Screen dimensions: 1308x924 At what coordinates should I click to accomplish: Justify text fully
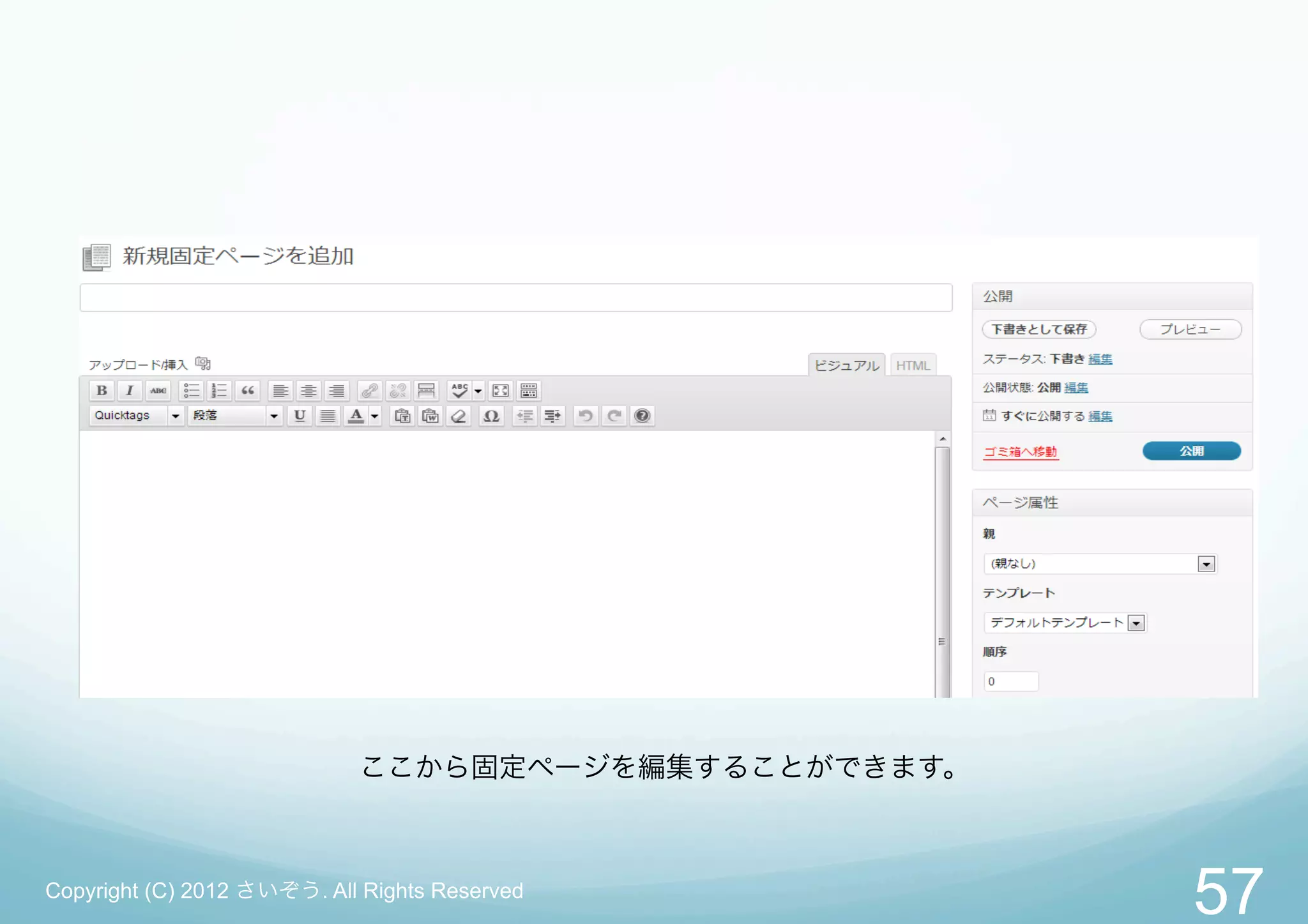(328, 416)
